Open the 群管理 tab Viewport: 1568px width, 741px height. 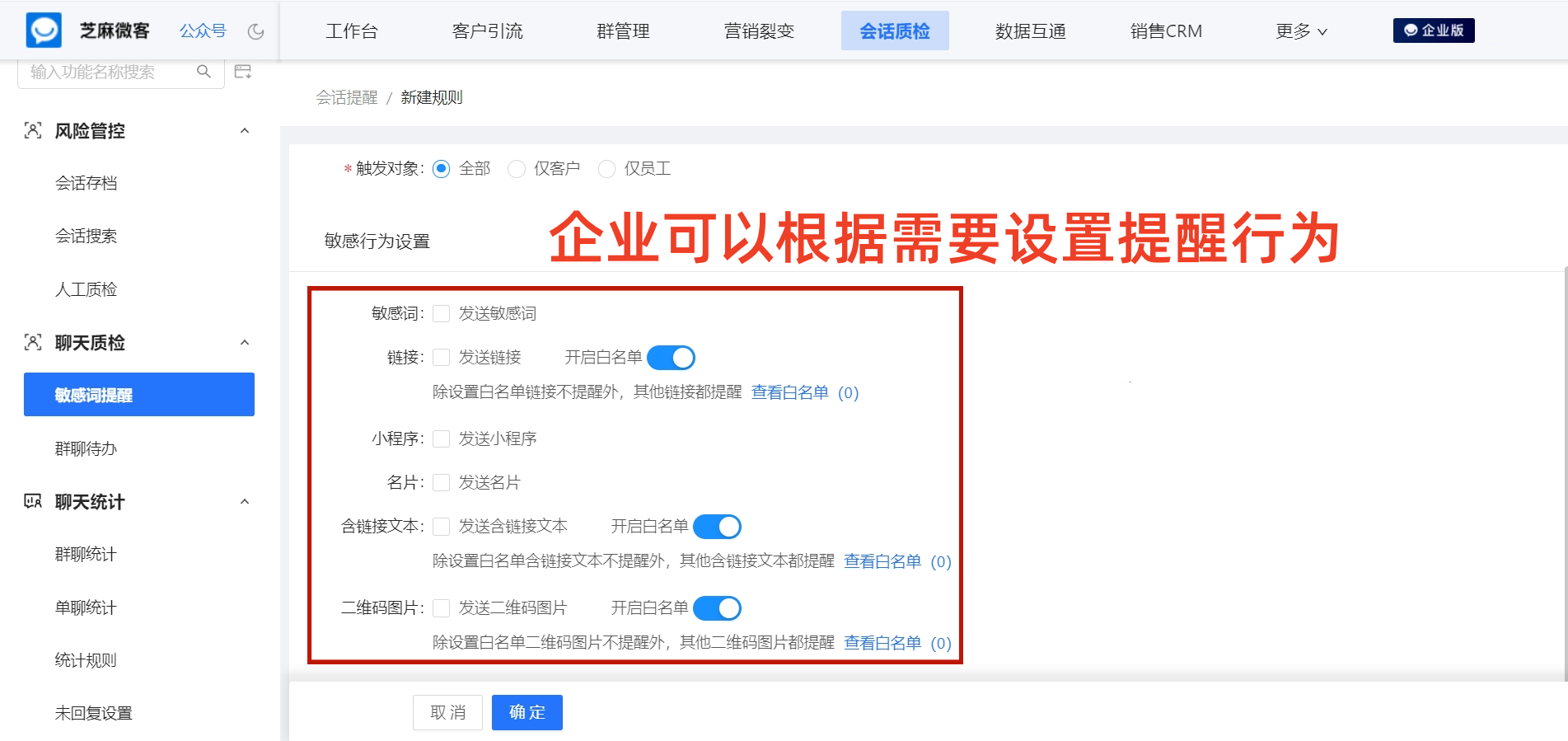tap(623, 31)
